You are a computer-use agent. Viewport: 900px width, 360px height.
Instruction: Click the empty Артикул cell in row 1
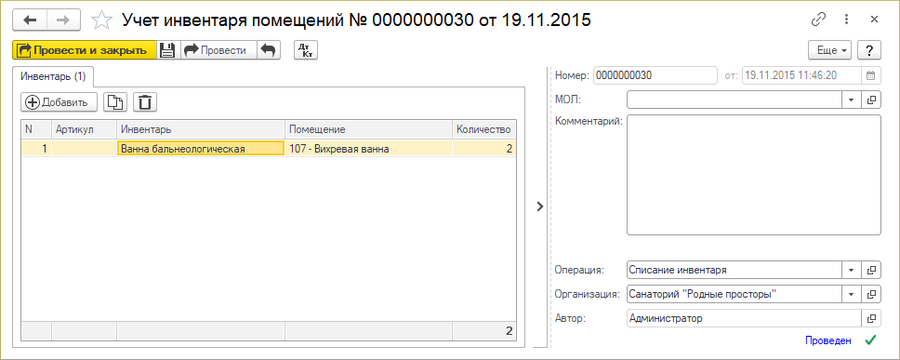coord(84,149)
